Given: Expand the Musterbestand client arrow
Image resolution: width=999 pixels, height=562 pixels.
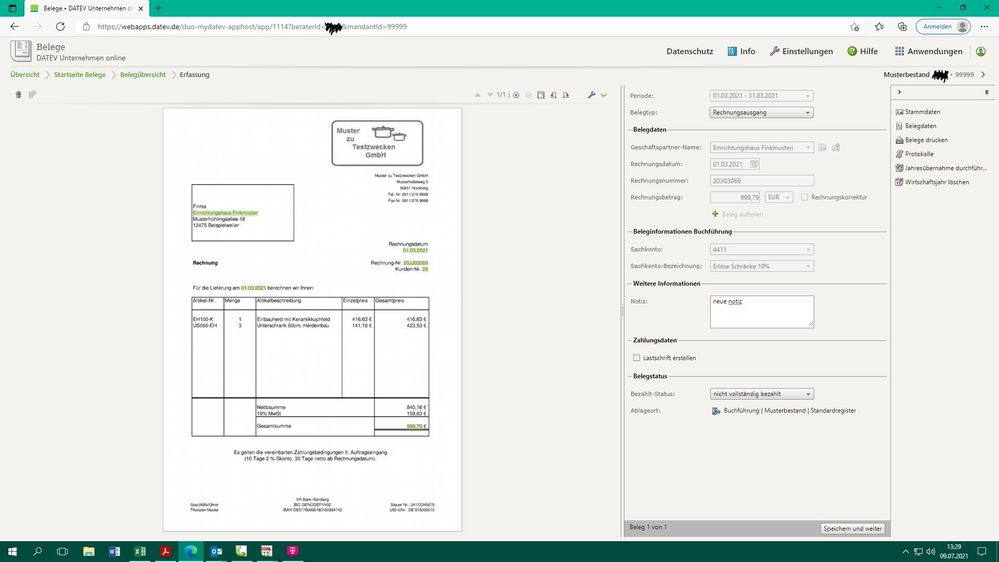Looking at the screenshot, I should (x=983, y=75).
